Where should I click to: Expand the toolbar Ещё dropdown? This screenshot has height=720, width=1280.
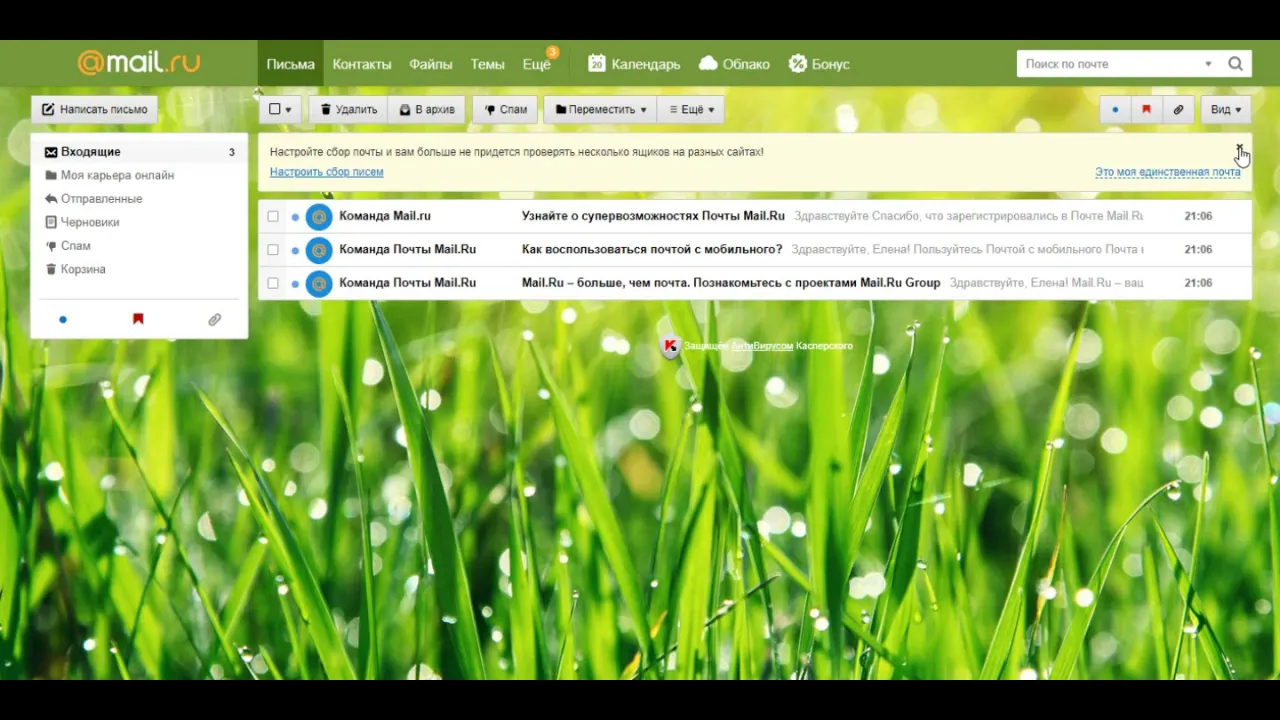click(691, 110)
